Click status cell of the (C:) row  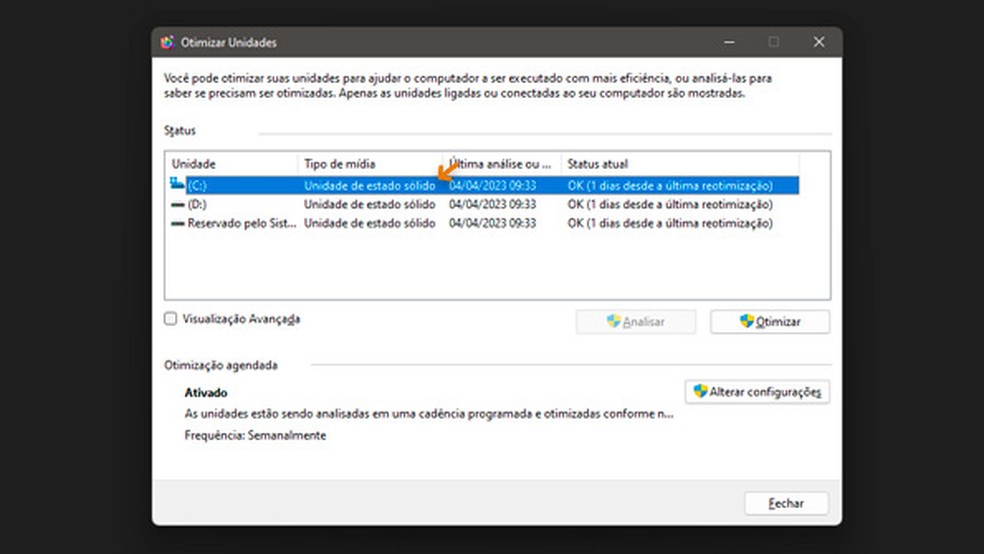(670, 186)
